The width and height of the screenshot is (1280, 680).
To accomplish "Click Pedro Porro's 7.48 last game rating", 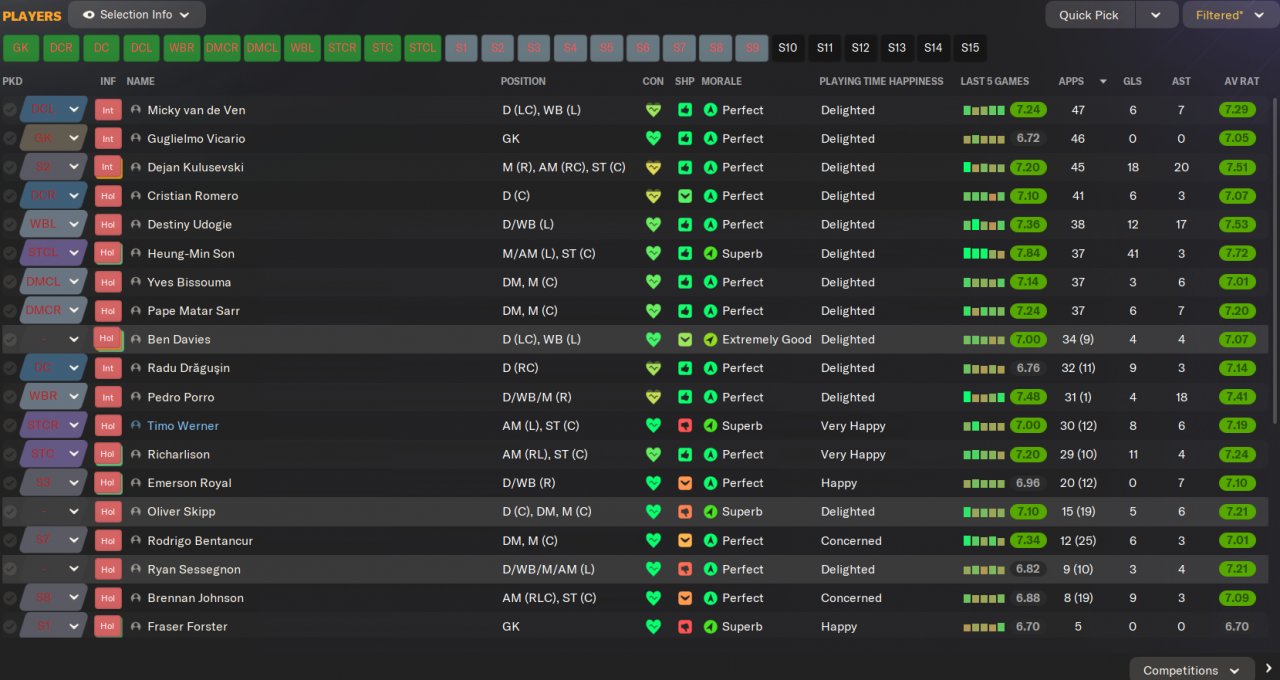I will [1028, 397].
